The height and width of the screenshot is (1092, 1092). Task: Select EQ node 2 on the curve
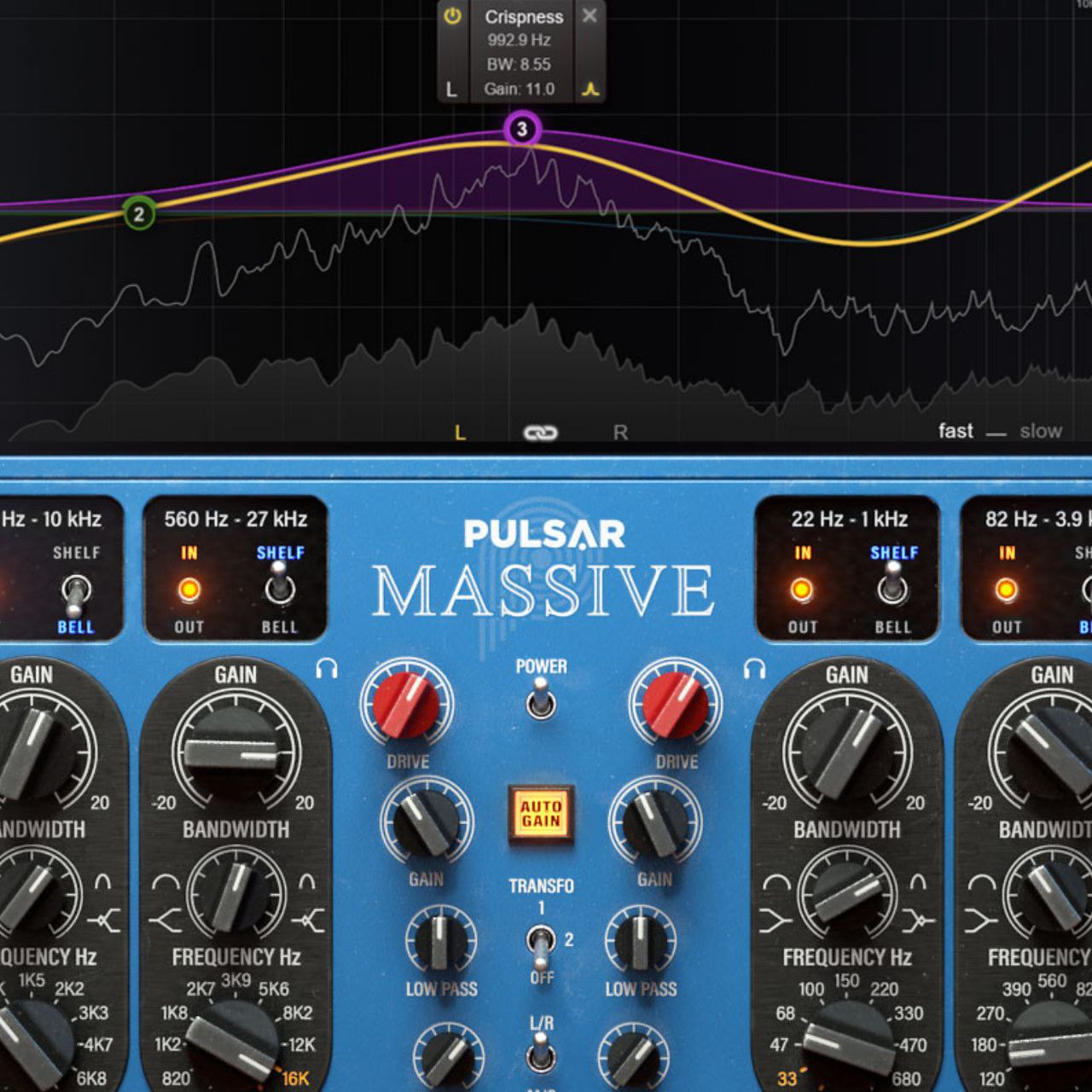click(139, 213)
